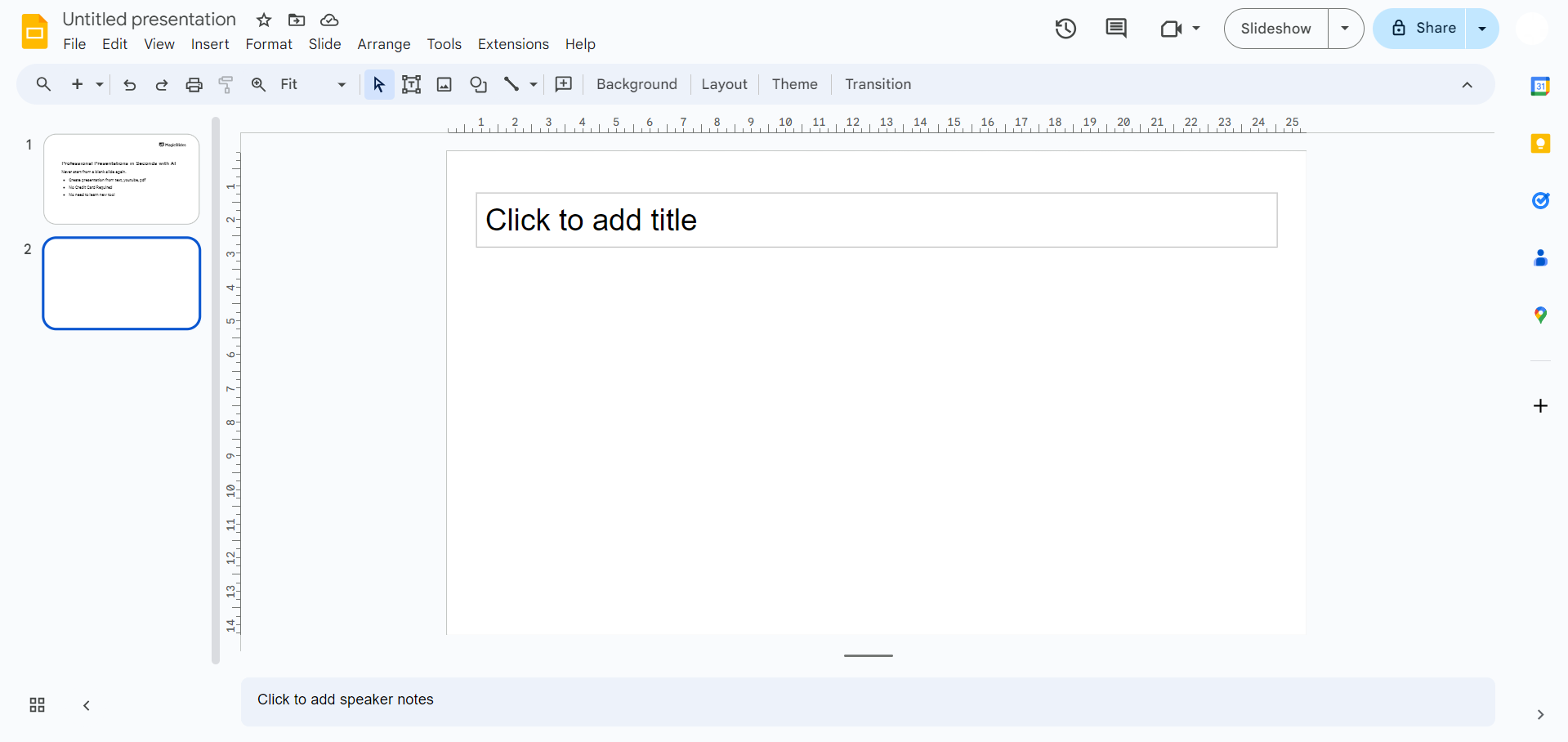Select the first slide thumbnail

click(x=121, y=179)
